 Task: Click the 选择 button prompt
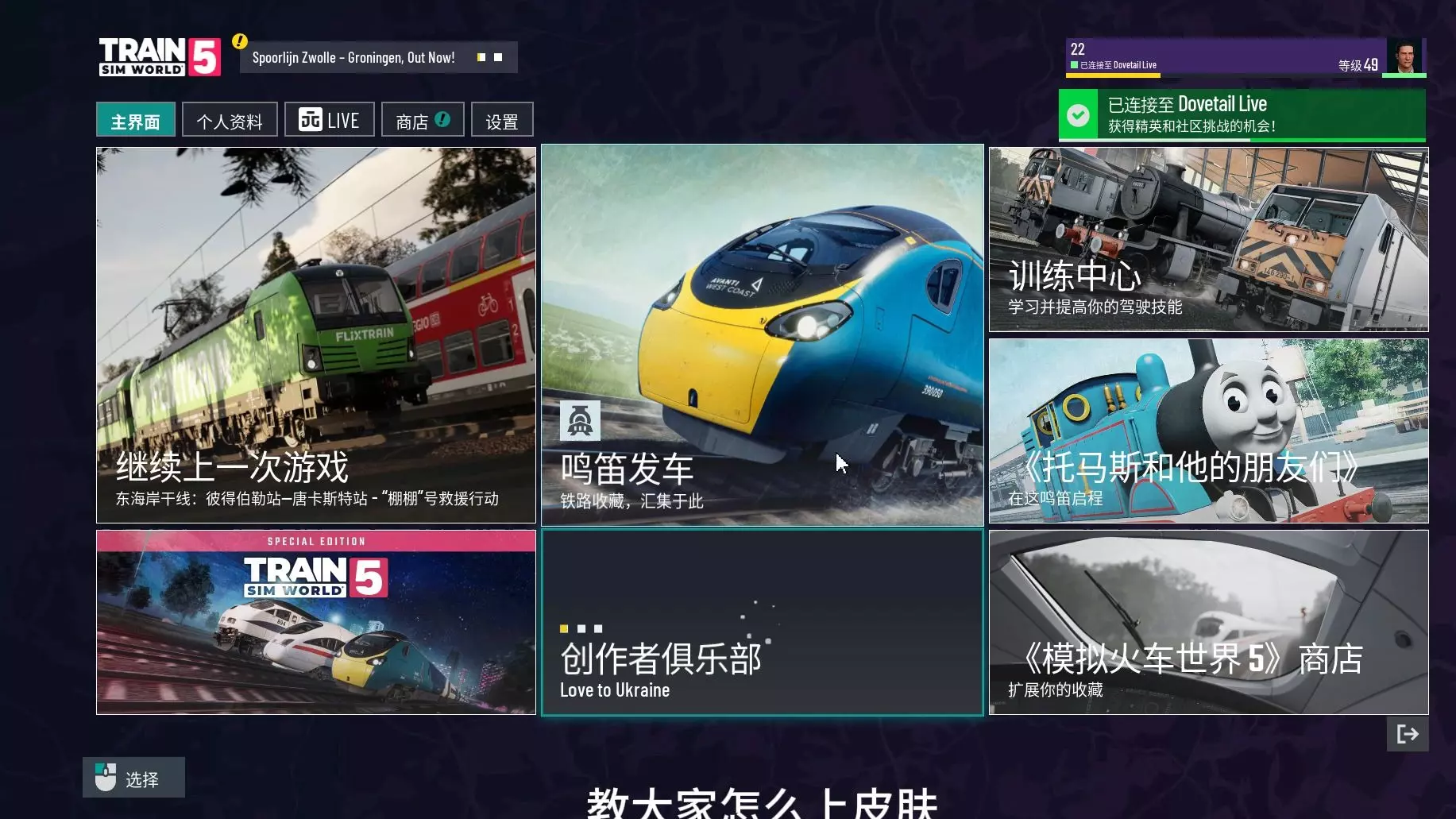click(x=134, y=778)
